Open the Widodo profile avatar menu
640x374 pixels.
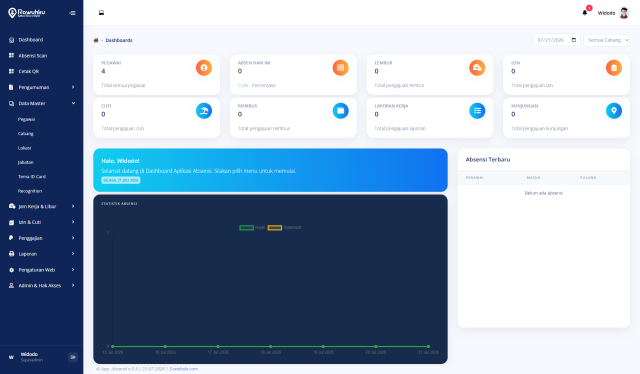[x=623, y=13]
